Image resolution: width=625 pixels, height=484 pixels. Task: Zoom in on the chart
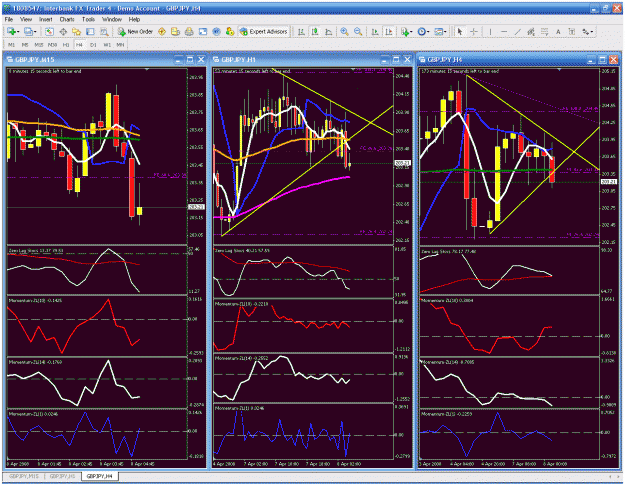pos(344,31)
